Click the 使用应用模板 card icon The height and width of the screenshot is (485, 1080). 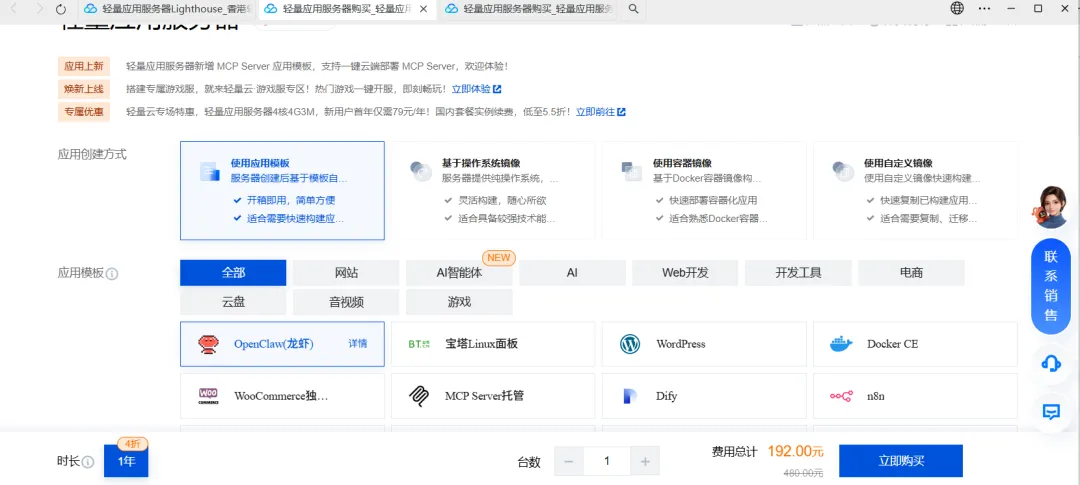(x=209, y=171)
